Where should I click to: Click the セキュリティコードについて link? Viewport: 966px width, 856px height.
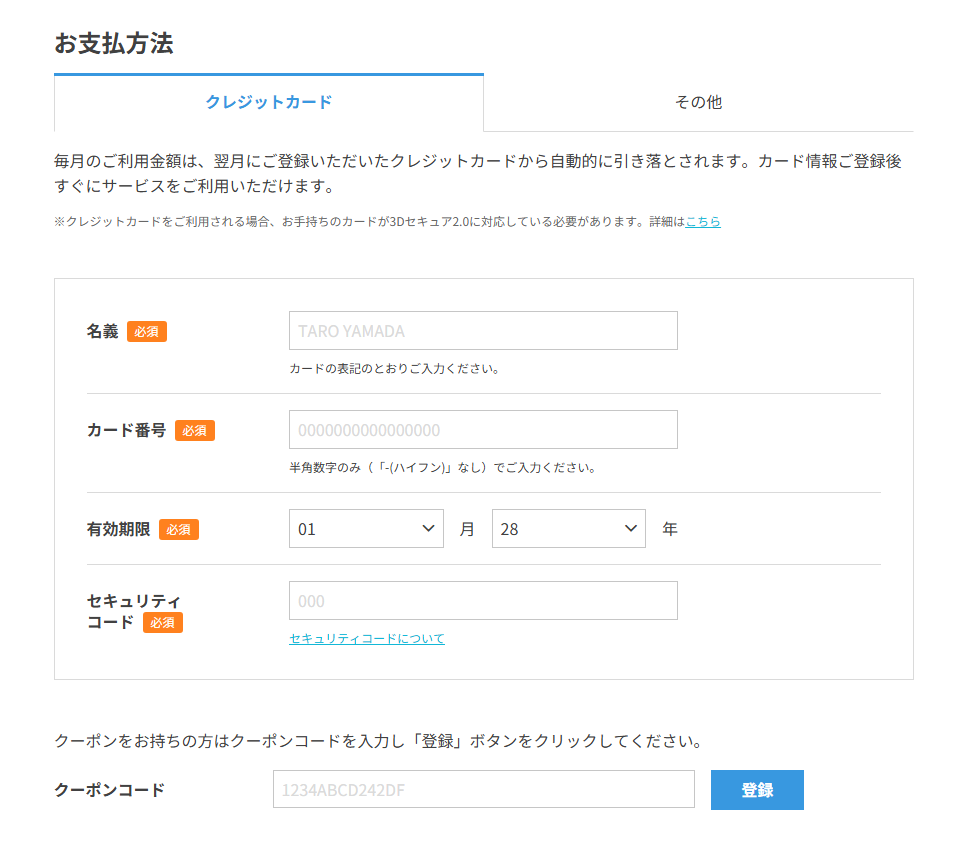point(366,638)
